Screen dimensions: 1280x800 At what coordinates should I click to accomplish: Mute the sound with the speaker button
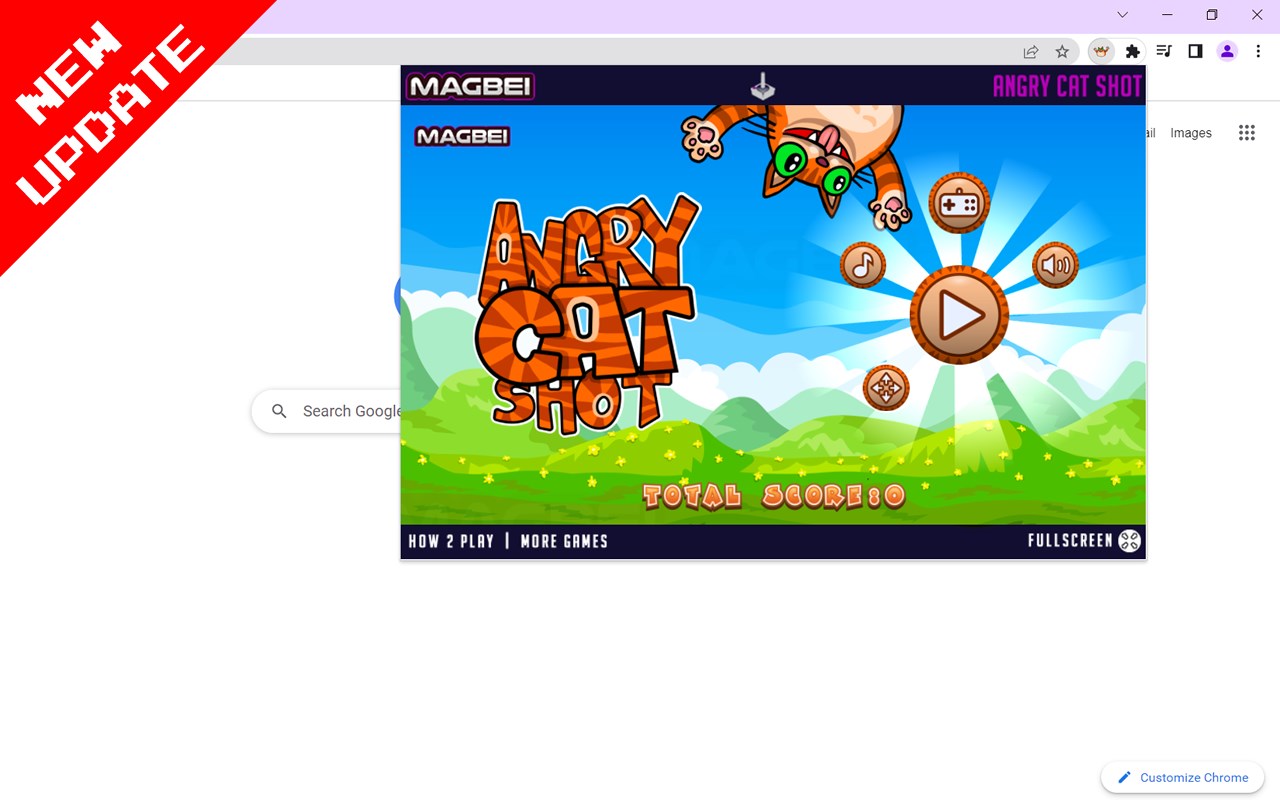1055,265
